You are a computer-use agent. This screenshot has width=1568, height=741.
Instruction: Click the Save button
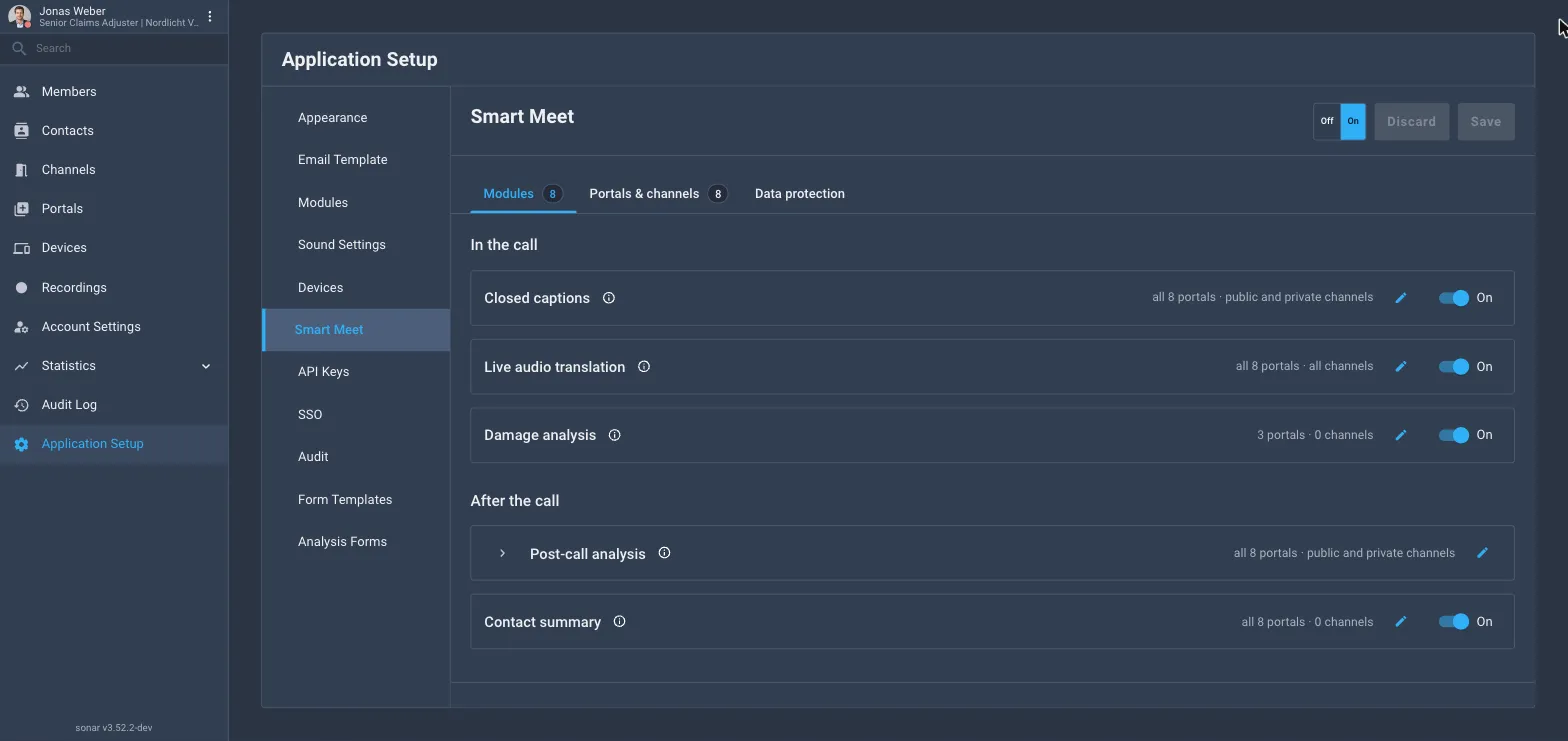coord(1486,122)
